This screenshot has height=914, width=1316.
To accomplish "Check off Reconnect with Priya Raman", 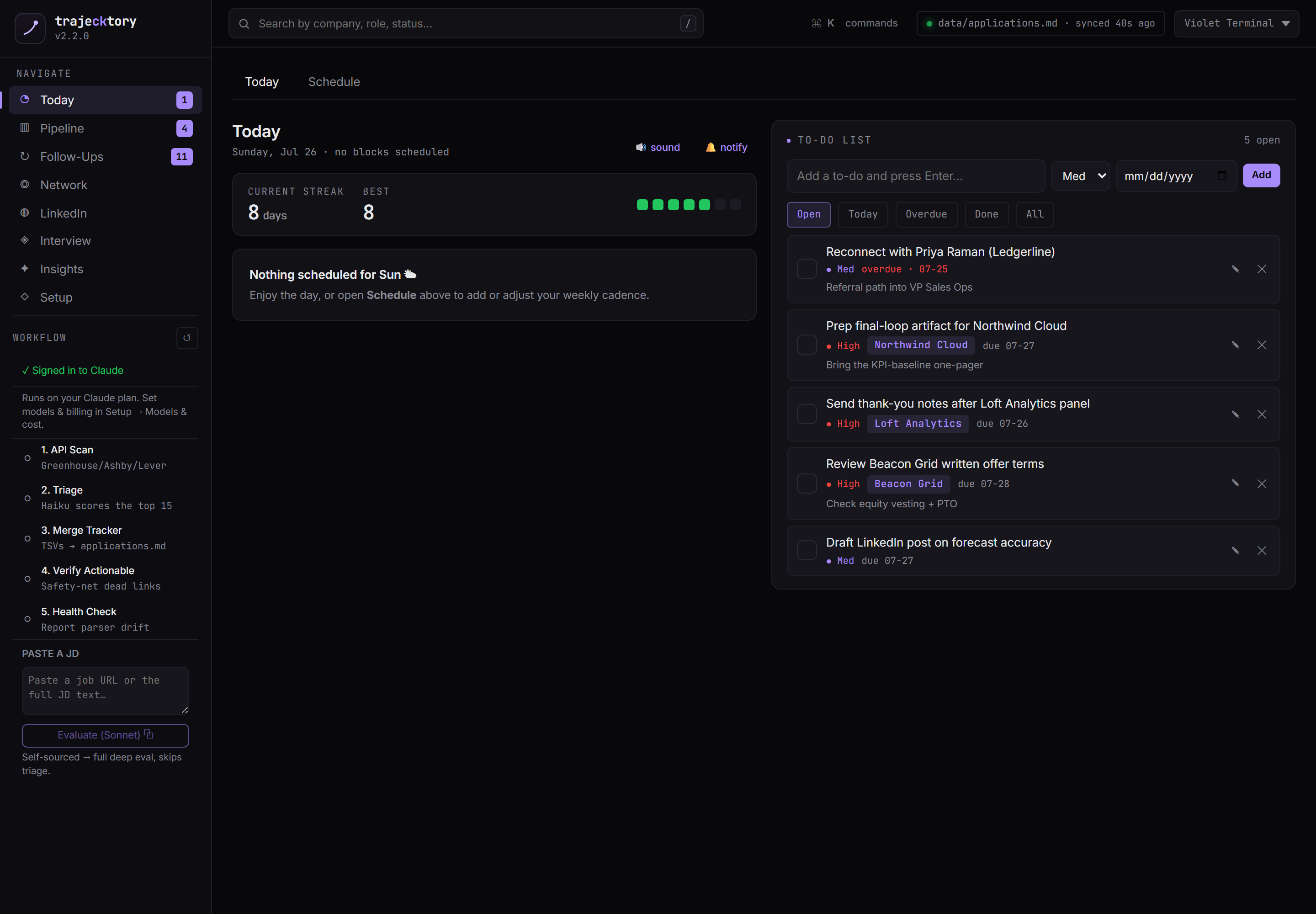I will coord(807,269).
